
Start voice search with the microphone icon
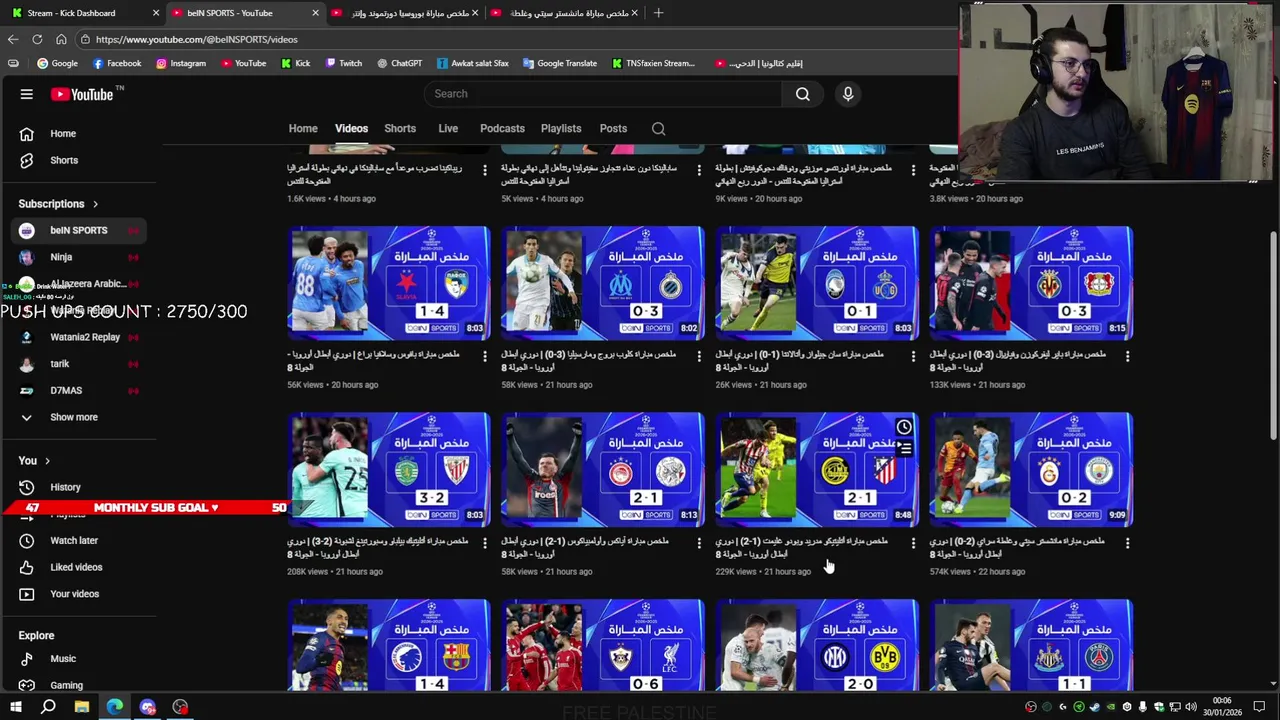click(x=848, y=94)
